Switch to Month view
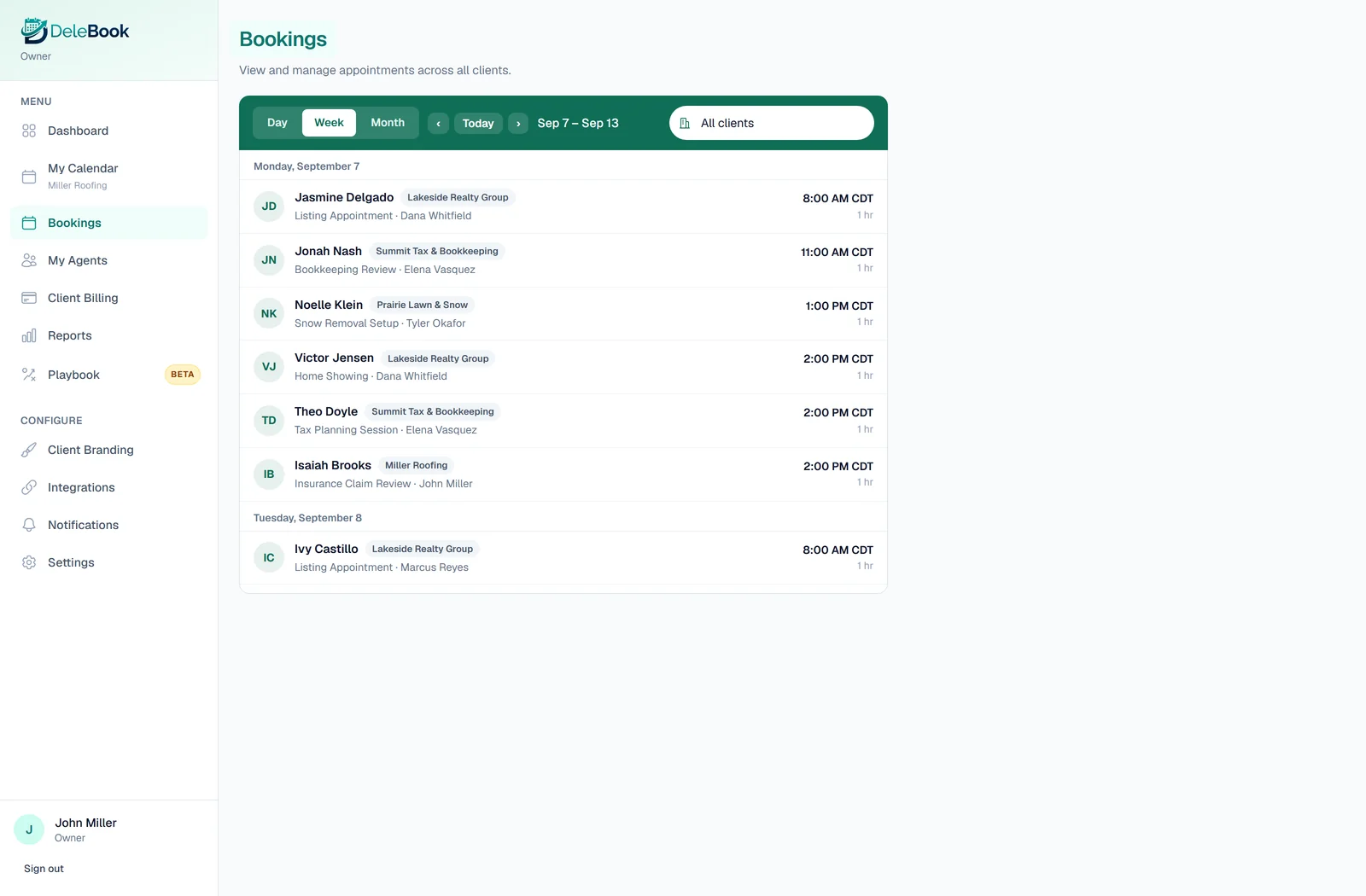This screenshot has width=1366, height=896. [x=388, y=123]
